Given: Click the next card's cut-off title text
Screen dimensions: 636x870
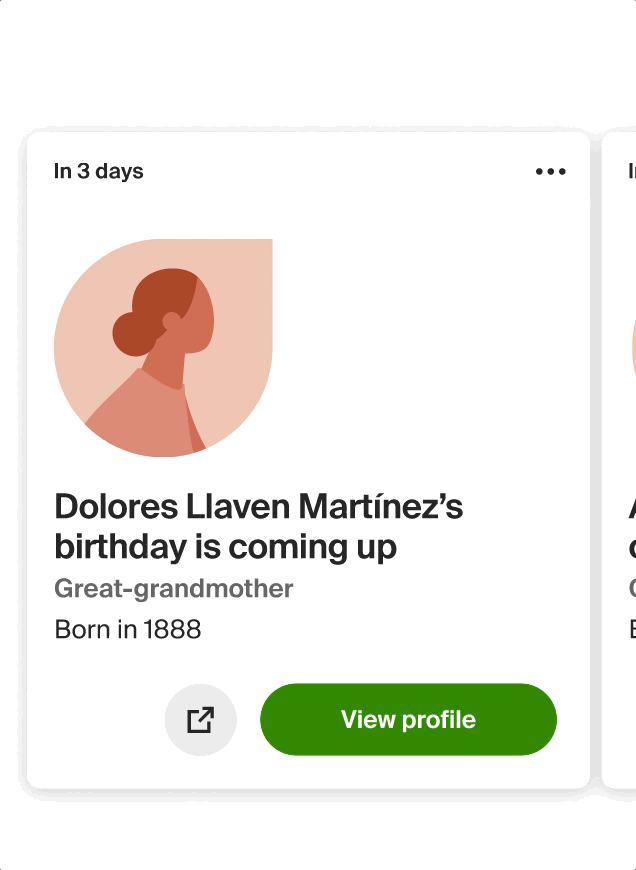Looking at the screenshot, I should [632, 527].
